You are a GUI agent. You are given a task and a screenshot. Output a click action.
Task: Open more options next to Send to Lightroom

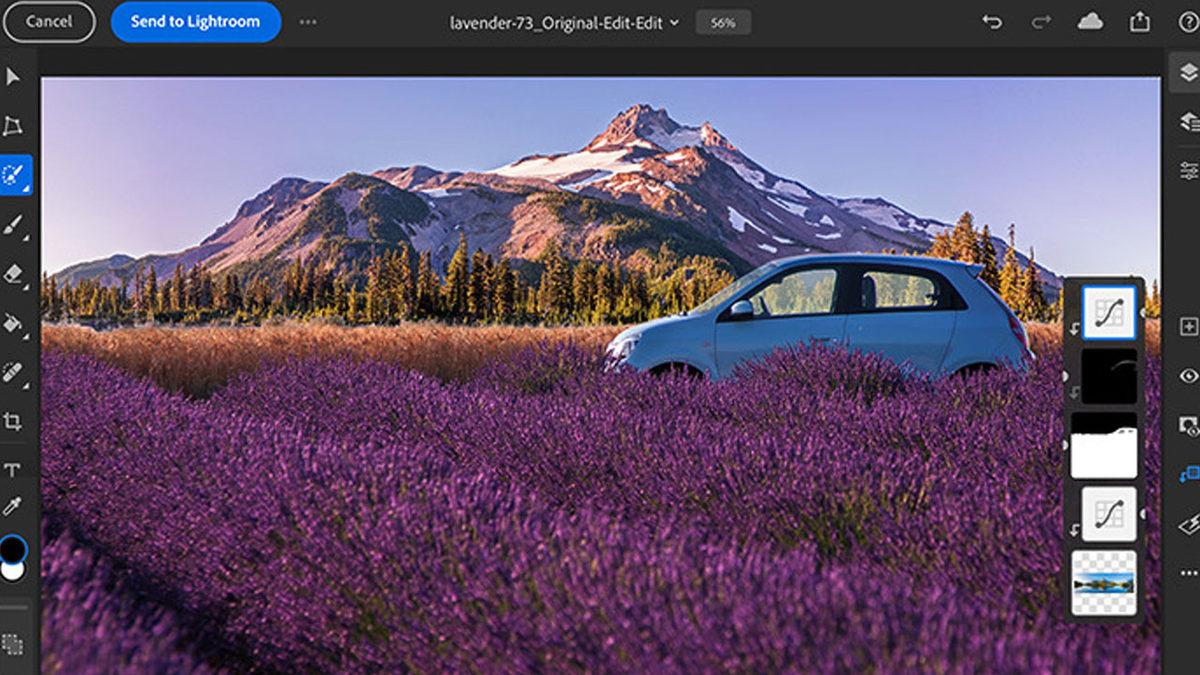click(x=307, y=21)
